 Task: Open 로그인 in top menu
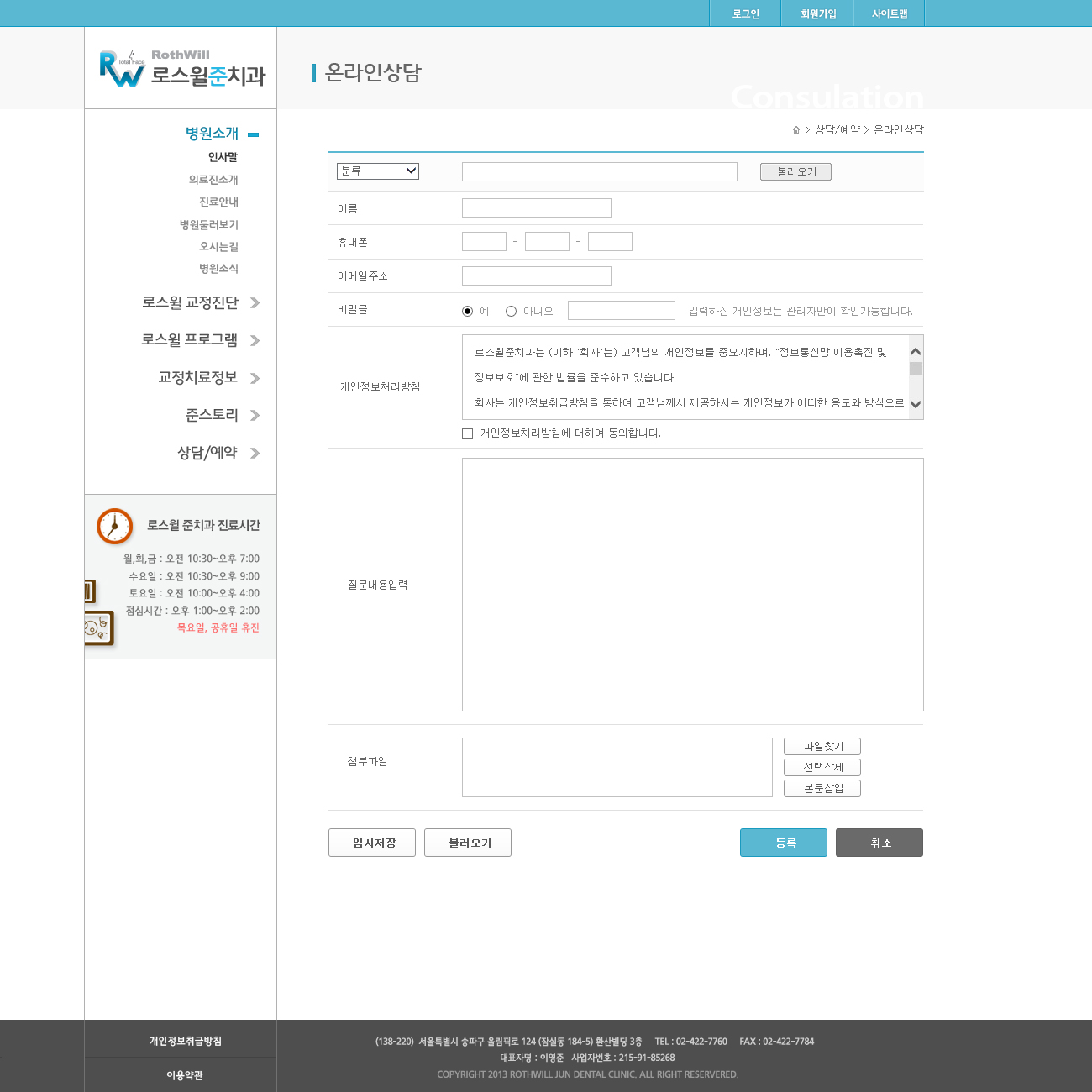coord(745,14)
